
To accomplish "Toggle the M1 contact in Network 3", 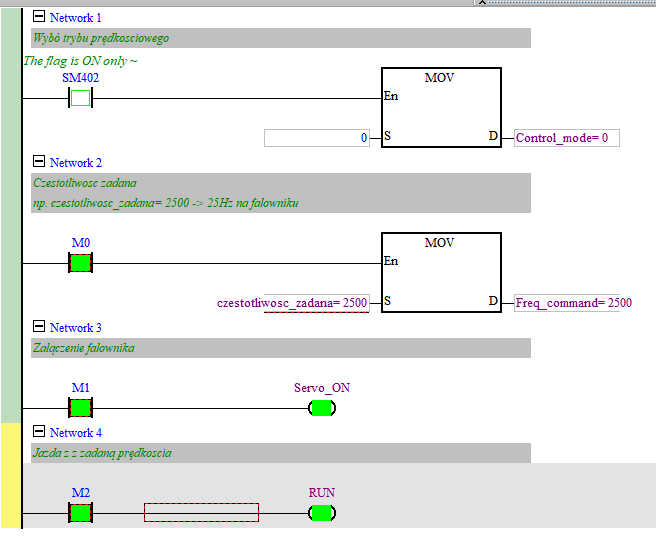I will click(x=80, y=407).
